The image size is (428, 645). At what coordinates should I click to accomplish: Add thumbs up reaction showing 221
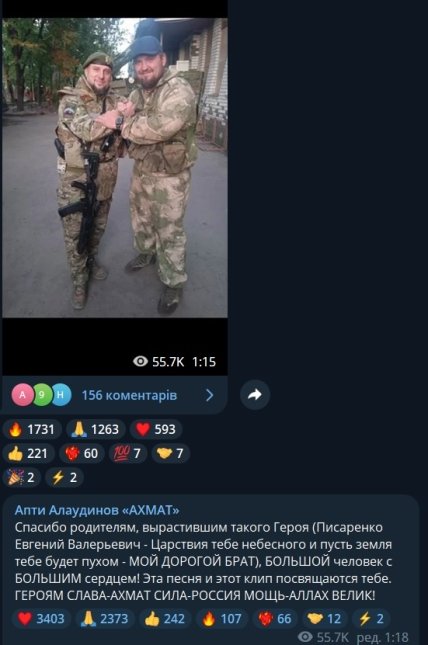[x=28, y=453]
